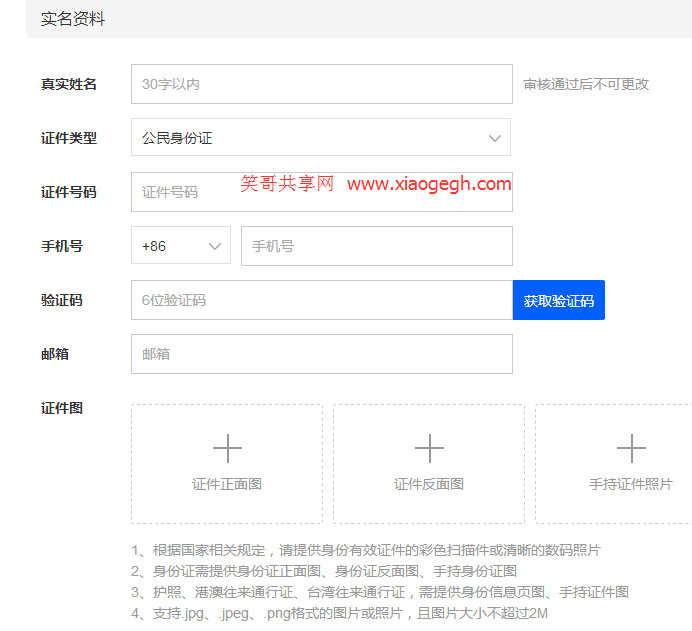
Task: Click instruction line 3 about 护照、港澳往来通行证
Action: coord(380,592)
